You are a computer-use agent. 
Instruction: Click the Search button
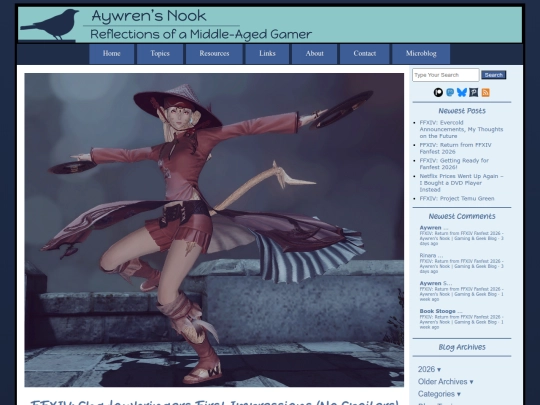point(494,75)
